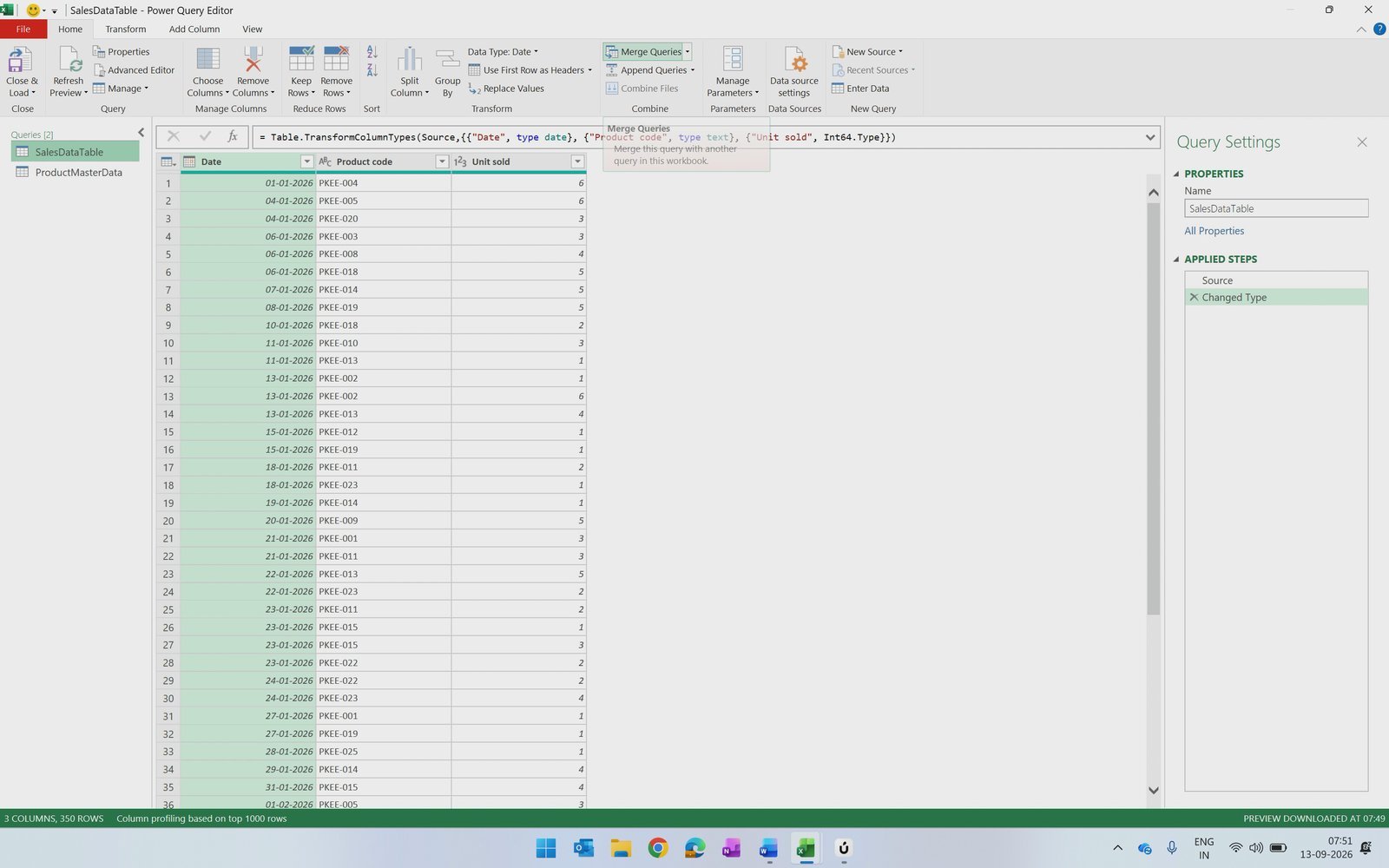This screenshot has width=1389, height=868.
Task: Collapse the PROPERTIES section
Action: click(x=1176, y=174)
